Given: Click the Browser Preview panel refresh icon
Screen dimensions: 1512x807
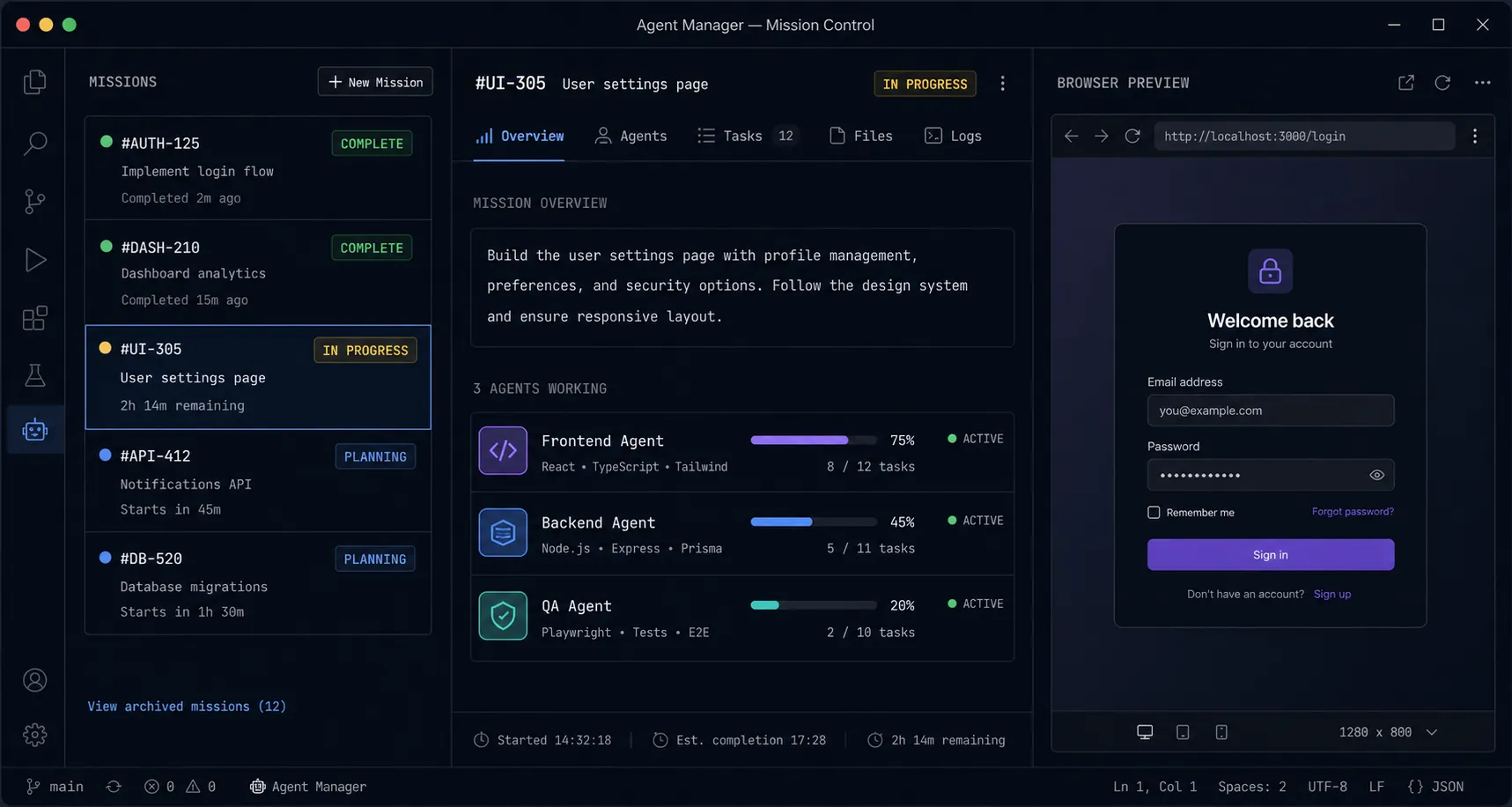Looking at the screenshot, I should [x=1442, y=83].
